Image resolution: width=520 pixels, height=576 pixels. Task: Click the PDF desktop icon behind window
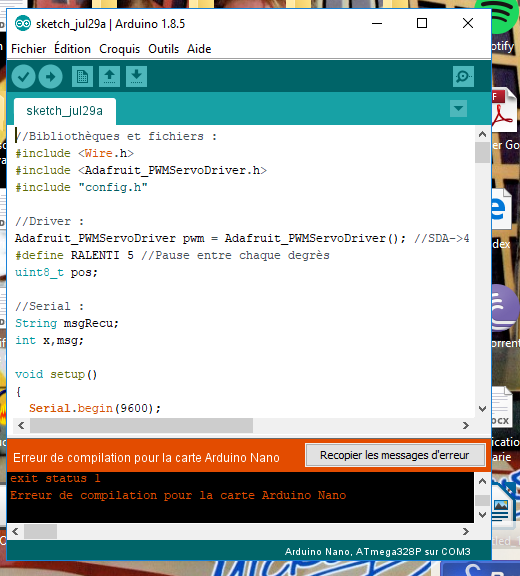tap(505, 109)
